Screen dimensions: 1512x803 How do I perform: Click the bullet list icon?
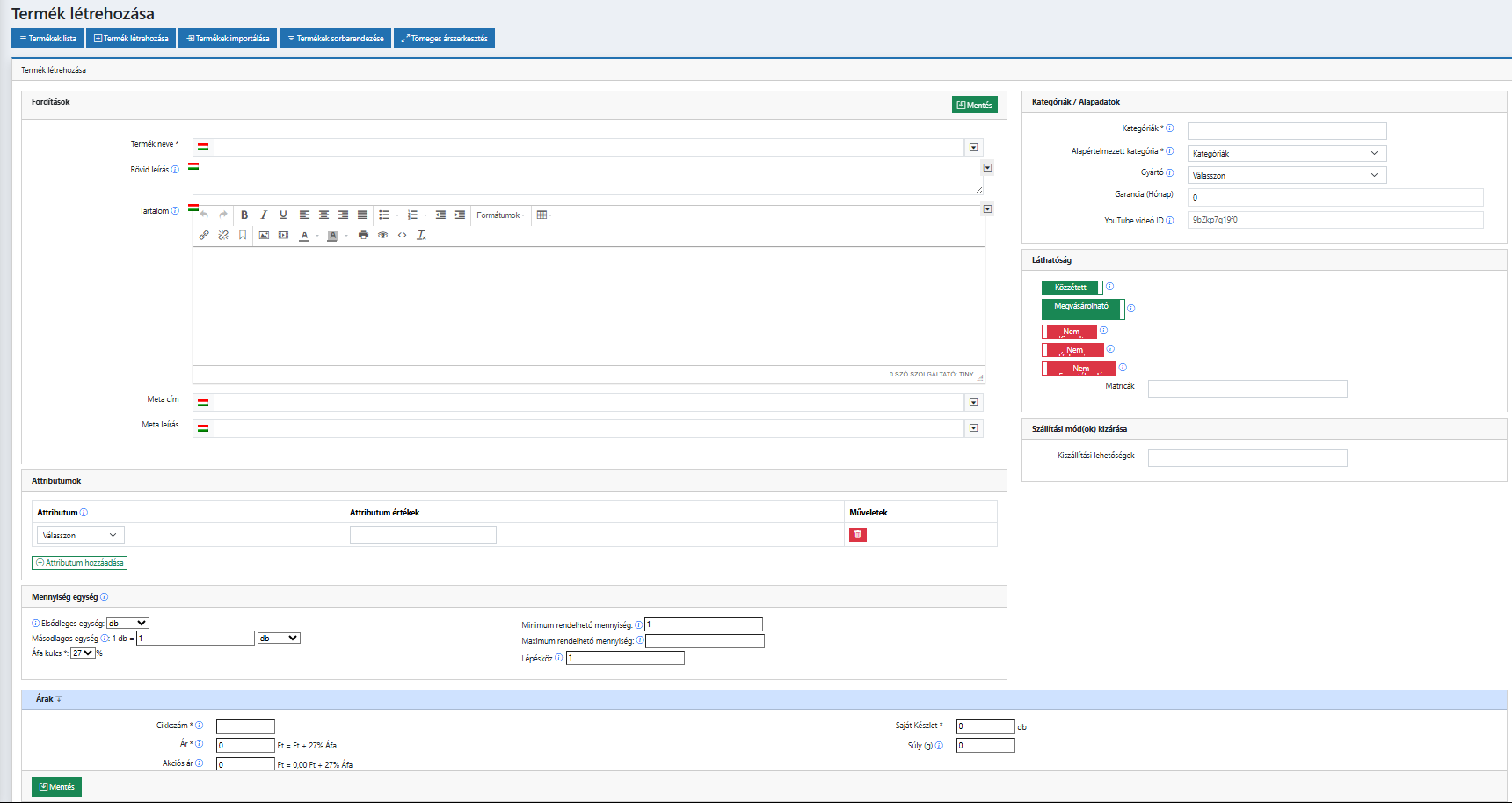(x=384, y=215)
